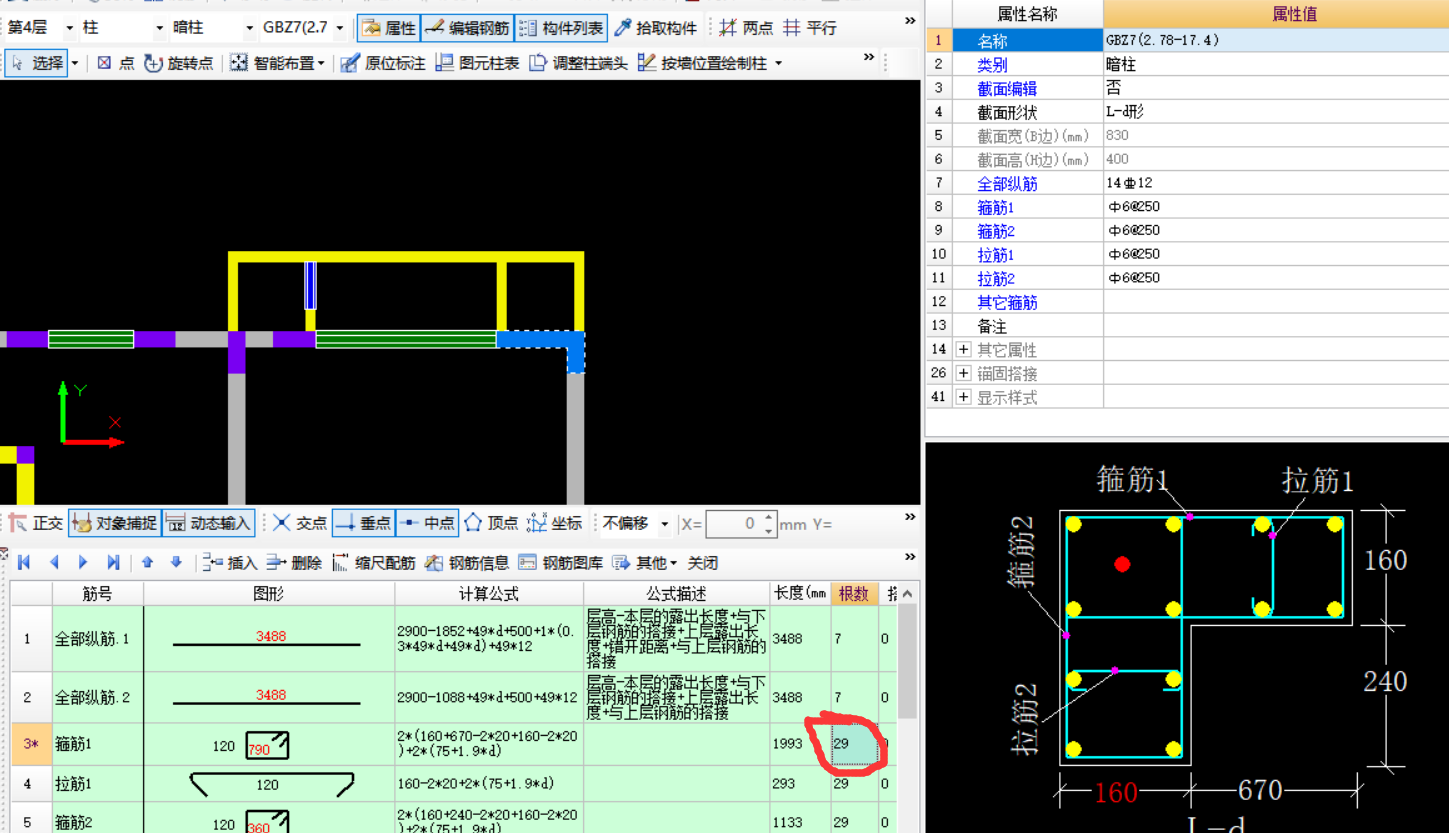Choose the 点 point drawing tool
Image resolution: width=1449 pixels, height=833 pixels.
click(x=115, y=63)
